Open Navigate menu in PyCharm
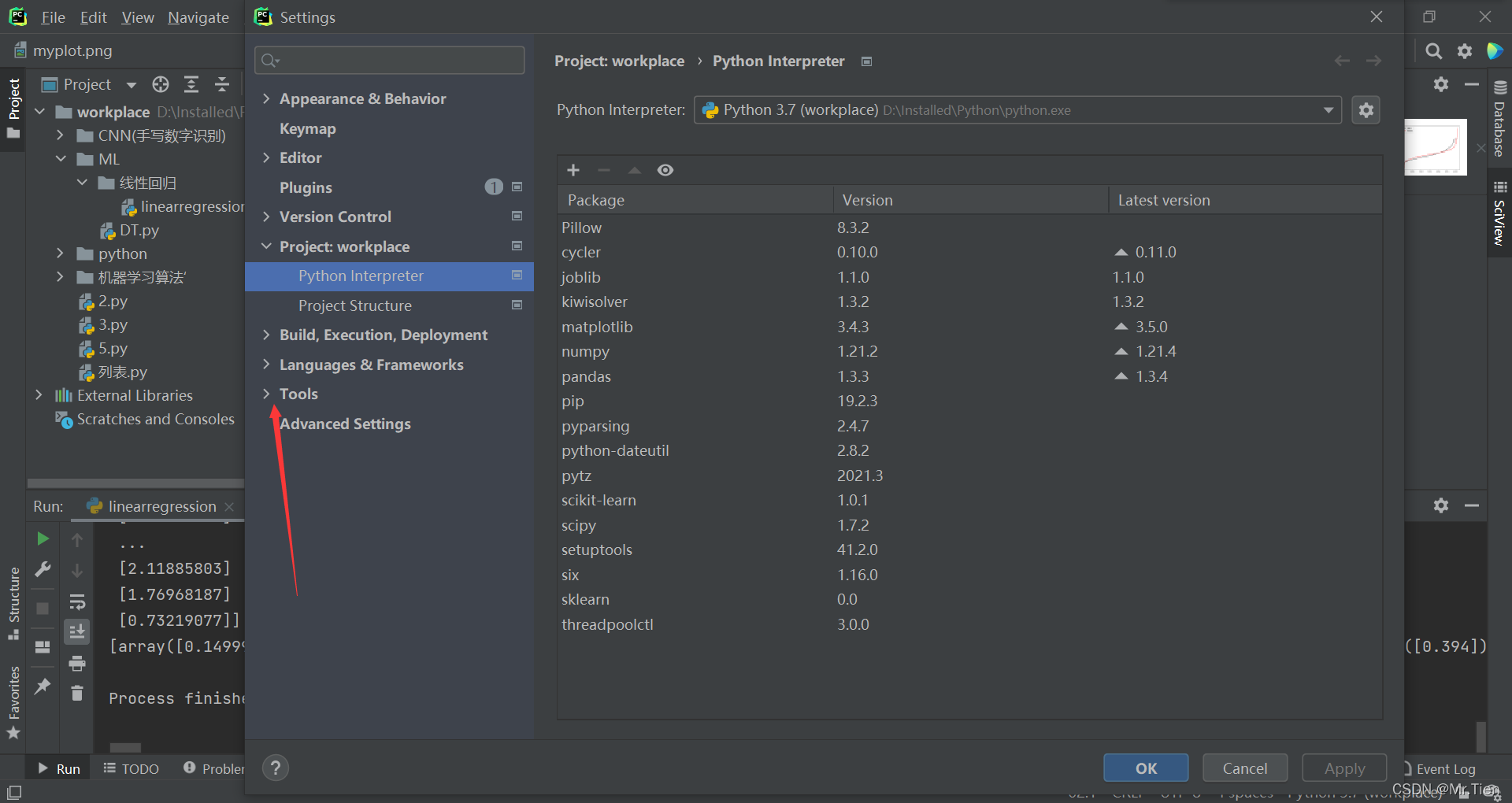Image resolution: width=1512 pixels, height=803 pixels. (198, 17)
